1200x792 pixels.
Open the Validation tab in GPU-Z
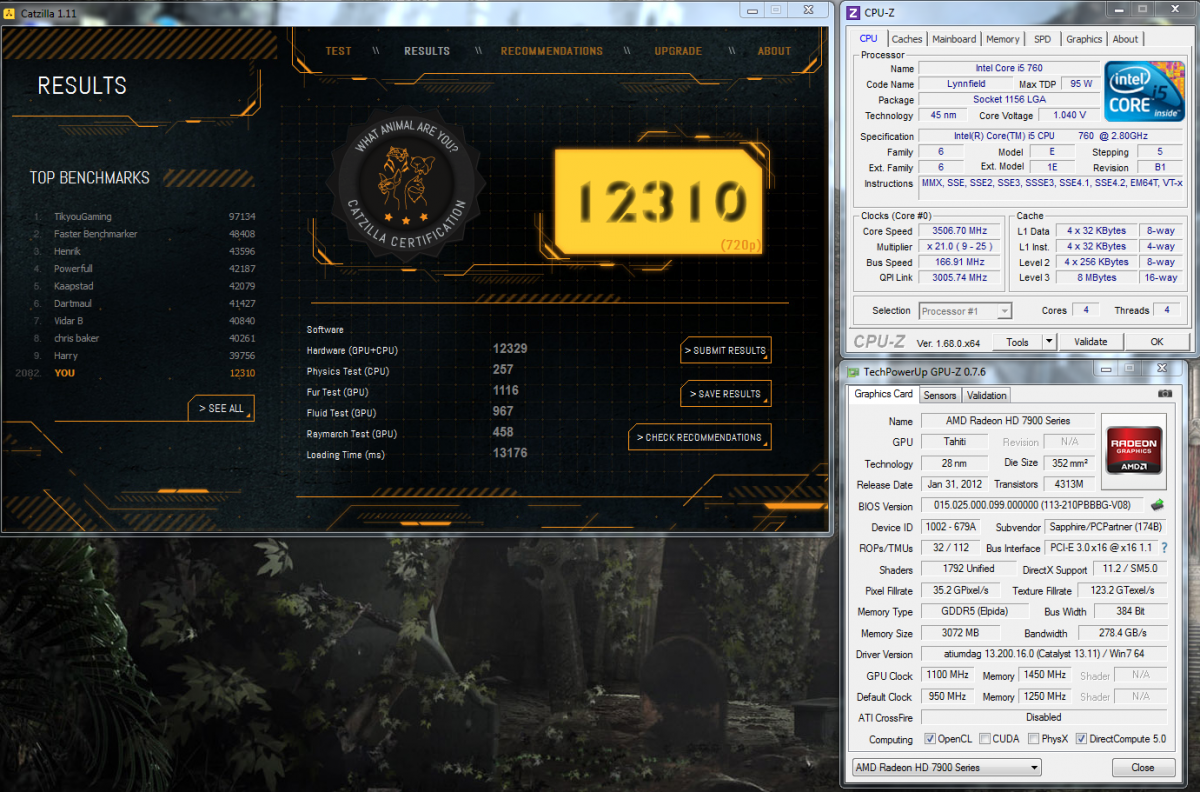987,395
